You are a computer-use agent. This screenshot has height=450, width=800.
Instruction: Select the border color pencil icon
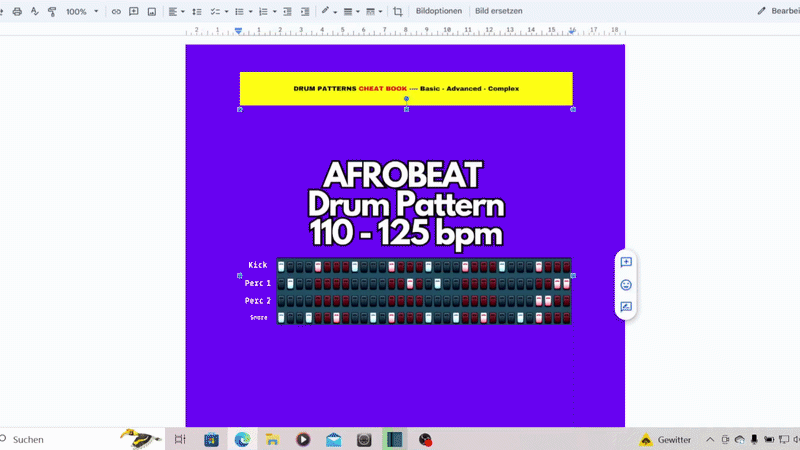[325, 11]
